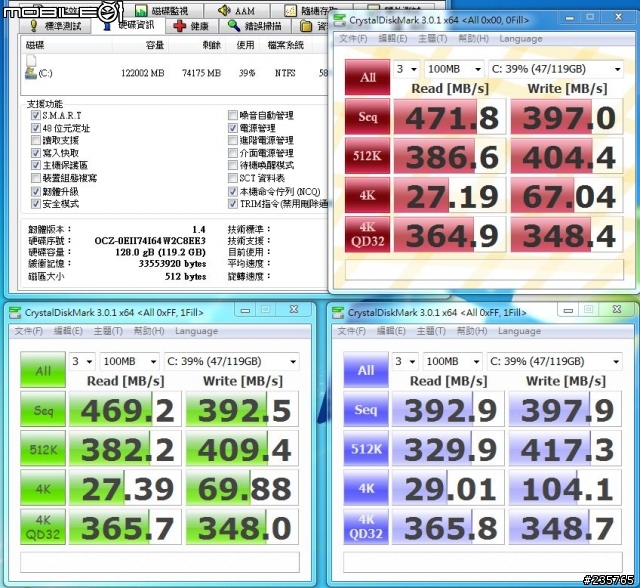Viewport: 640px width, 588px height.
Task: Open drive C: dropdown in blue CrystalDiskMark
Action: 554,361
